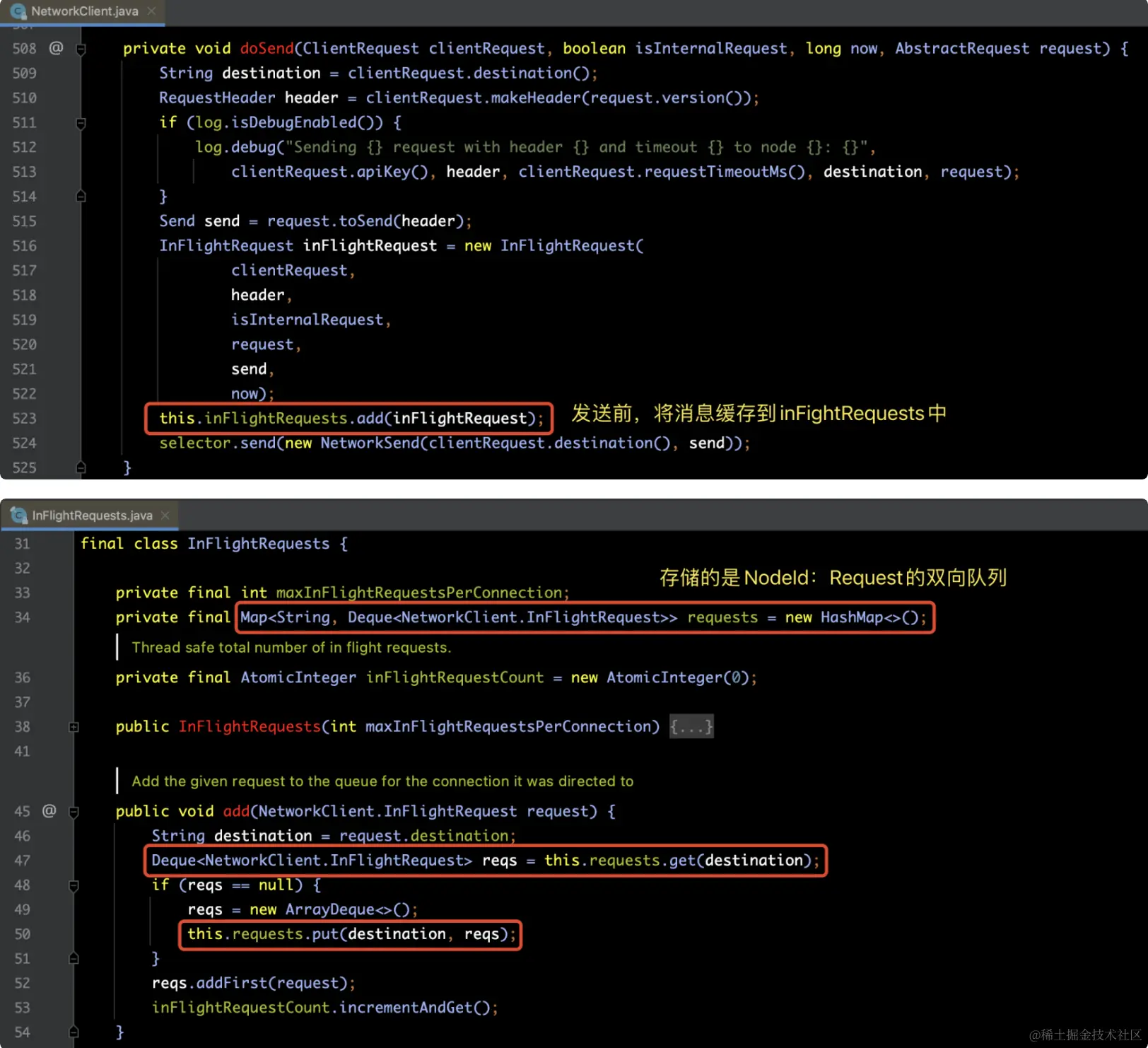
Task: Collapse fold end marker at line 514
Action: point(81,197)
